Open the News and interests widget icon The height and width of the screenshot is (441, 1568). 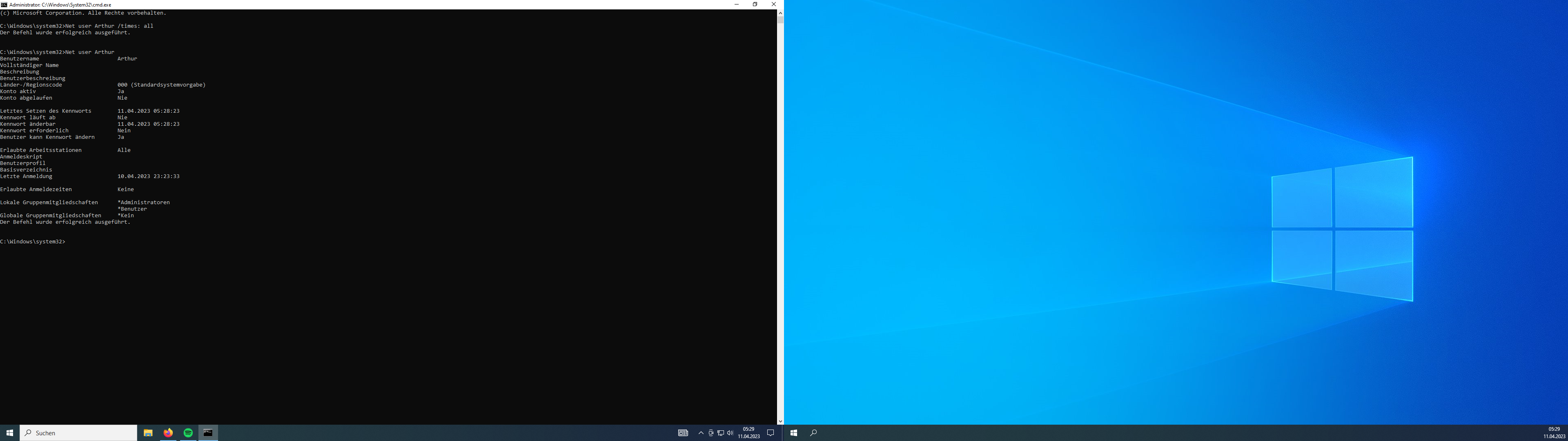683,433
